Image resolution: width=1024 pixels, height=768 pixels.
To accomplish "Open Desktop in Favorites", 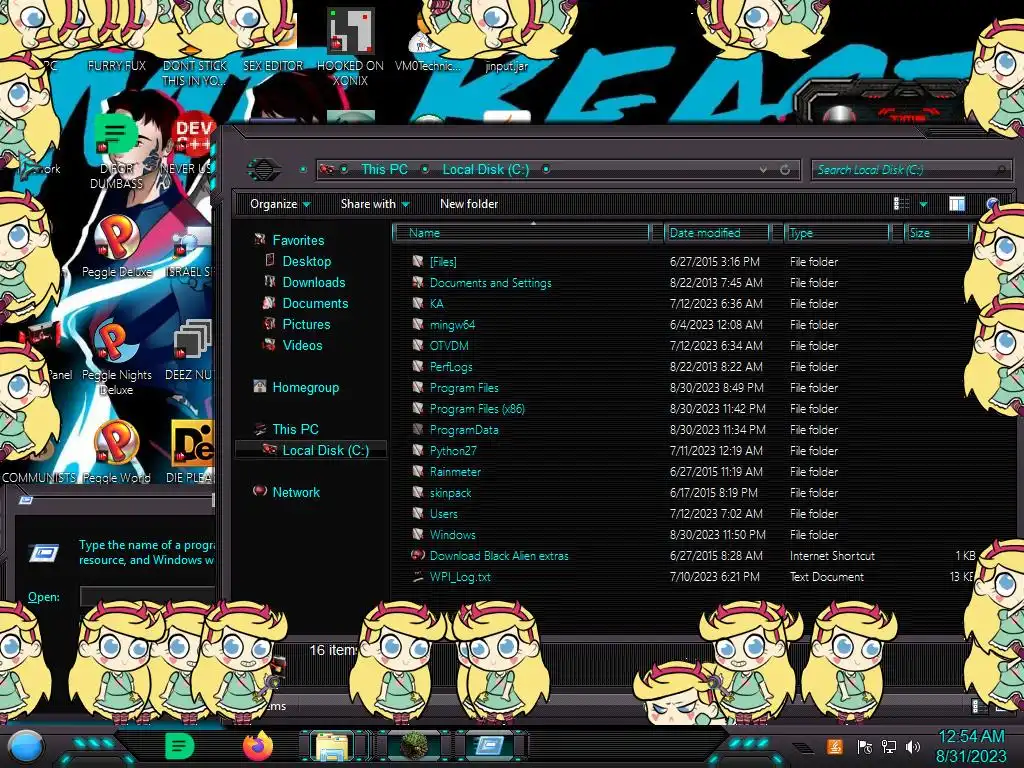I will point(306,261).
